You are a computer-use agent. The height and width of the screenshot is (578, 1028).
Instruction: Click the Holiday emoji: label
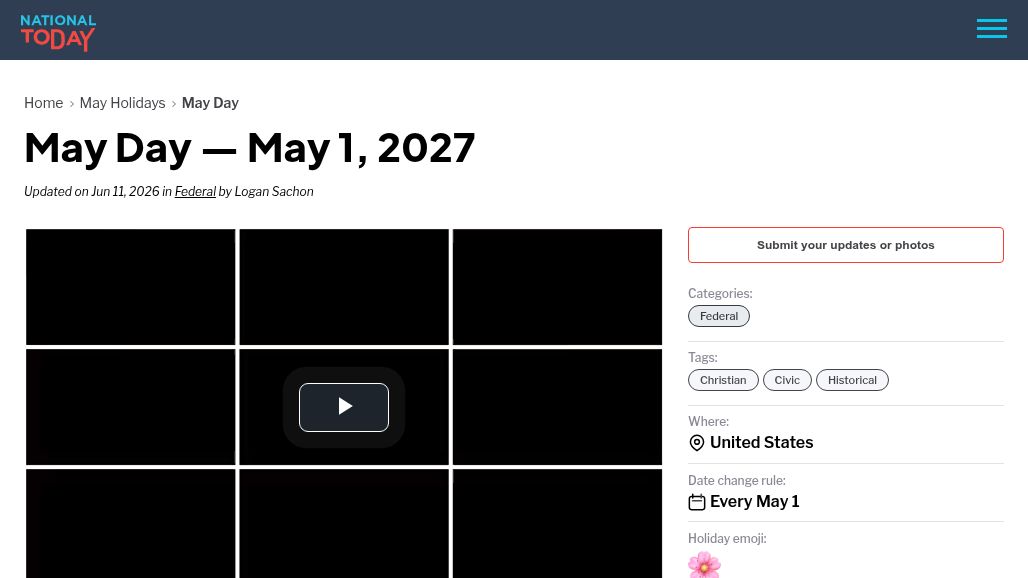coord(727,539)
